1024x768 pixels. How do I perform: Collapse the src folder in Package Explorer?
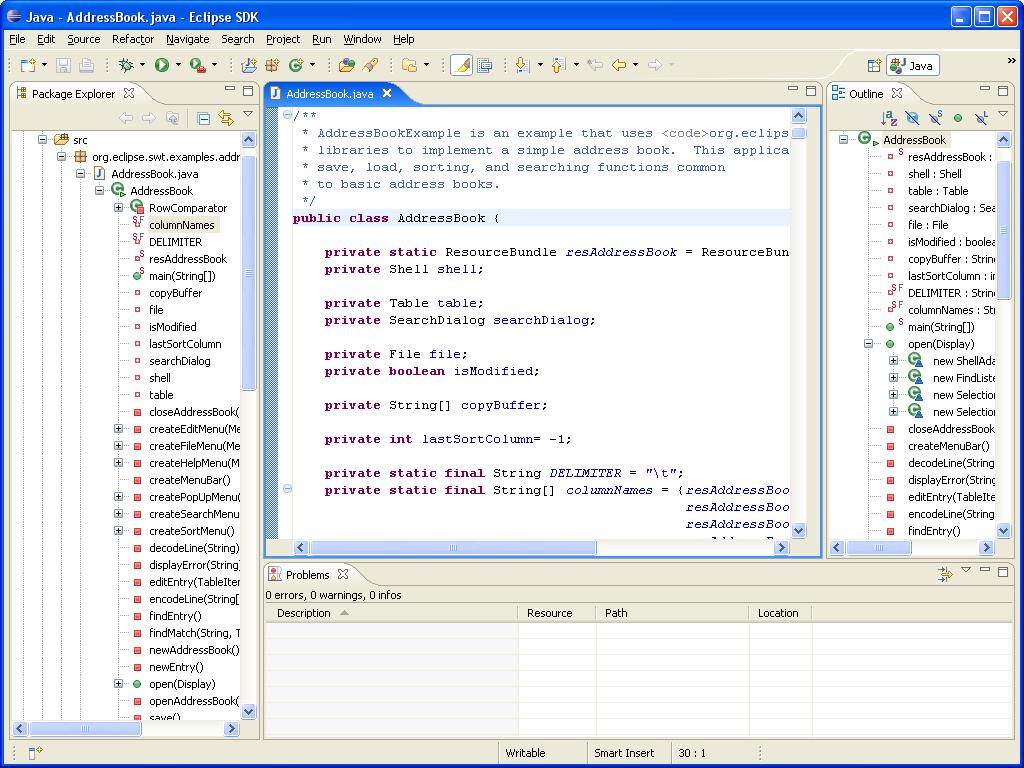[42, 140]
